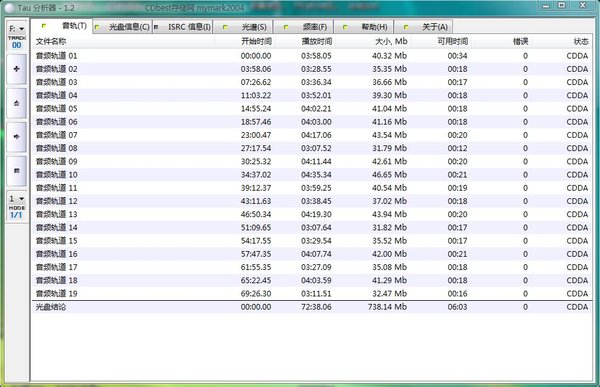Click TRACK 00 counter display
Screen dimensions: 600x387
pyautogui.click(x=16, y=42)
